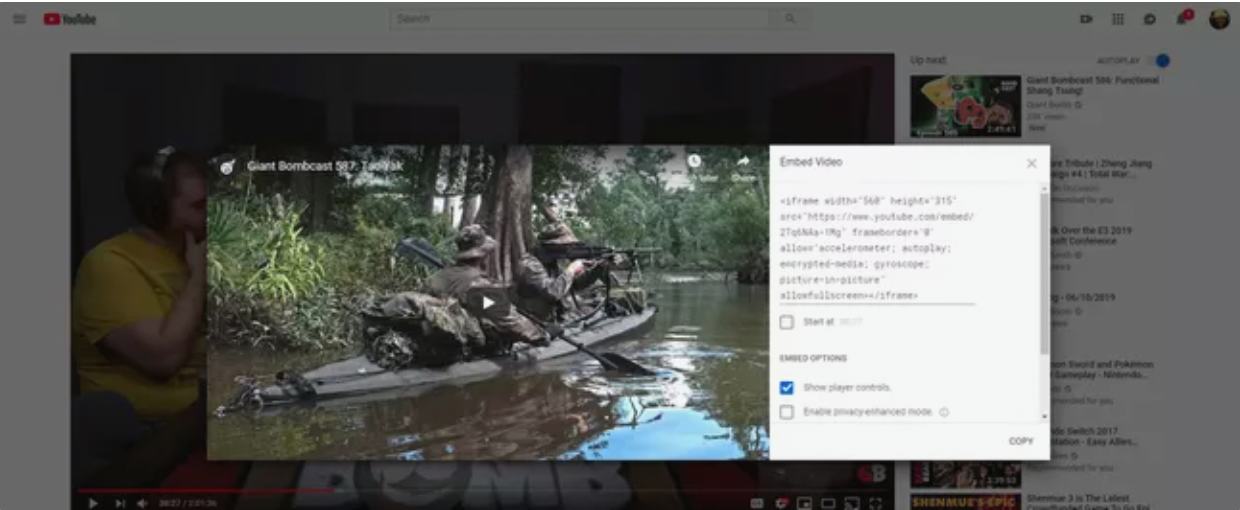The width and height of the screenshot is (1240, 510).
Task: Click the Watch later clock icon in embed preview
Action: (694, 162)
